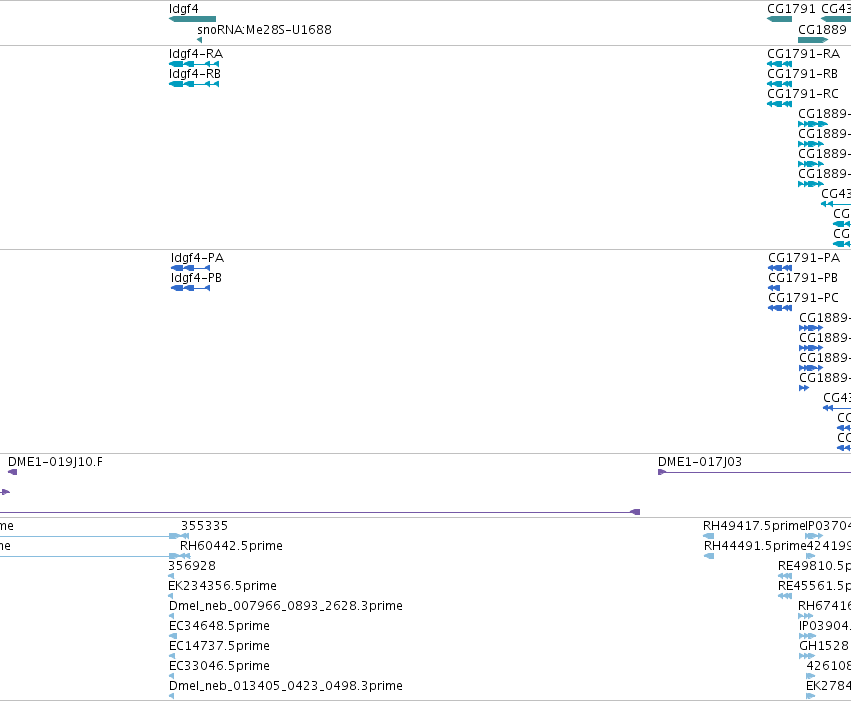Click the EST label starting RE49810

814,566
